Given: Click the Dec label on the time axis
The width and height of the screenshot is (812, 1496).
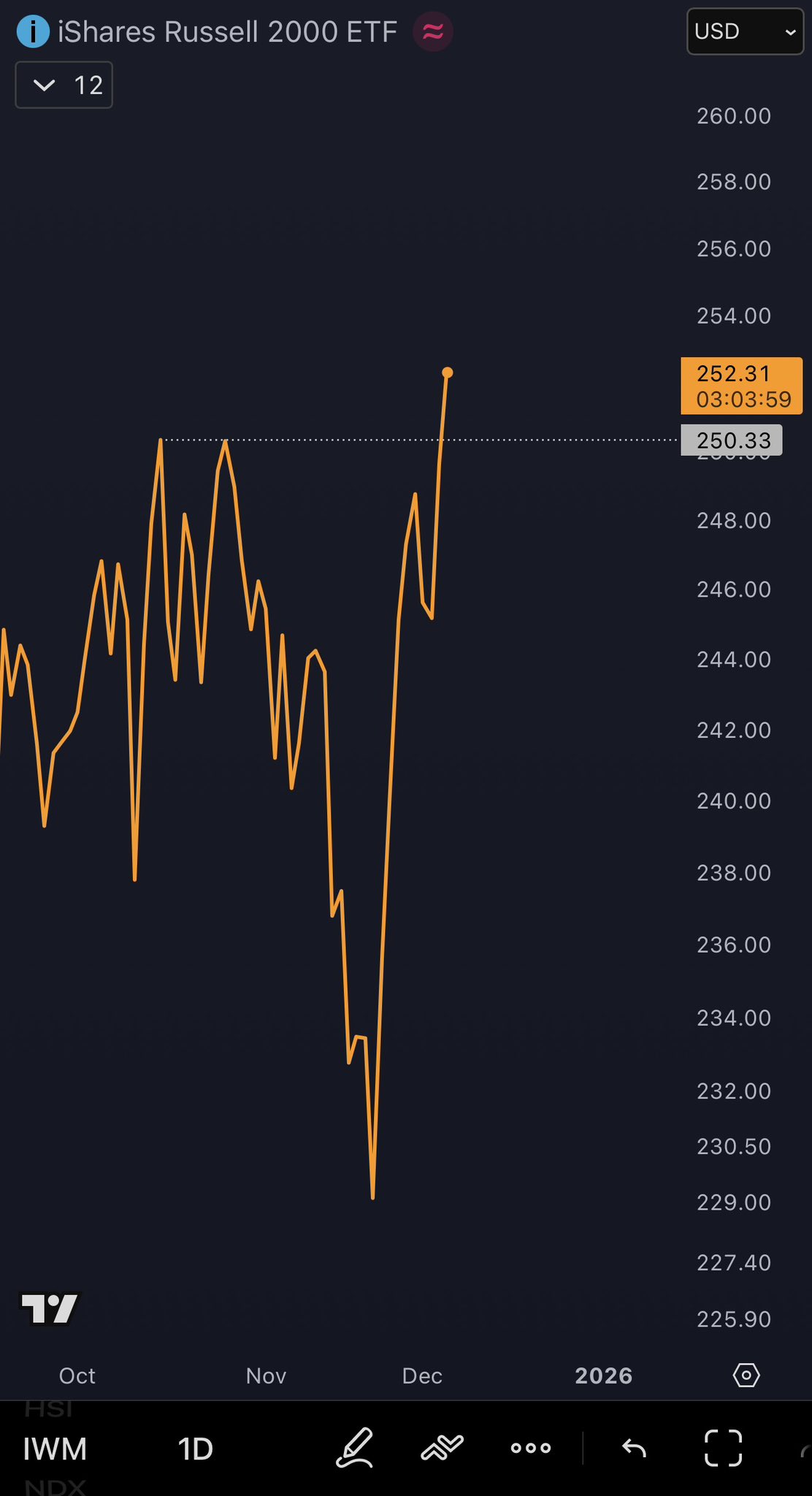Looking at the screenshot, I should pyautogui.click(x=422, y=1376).
